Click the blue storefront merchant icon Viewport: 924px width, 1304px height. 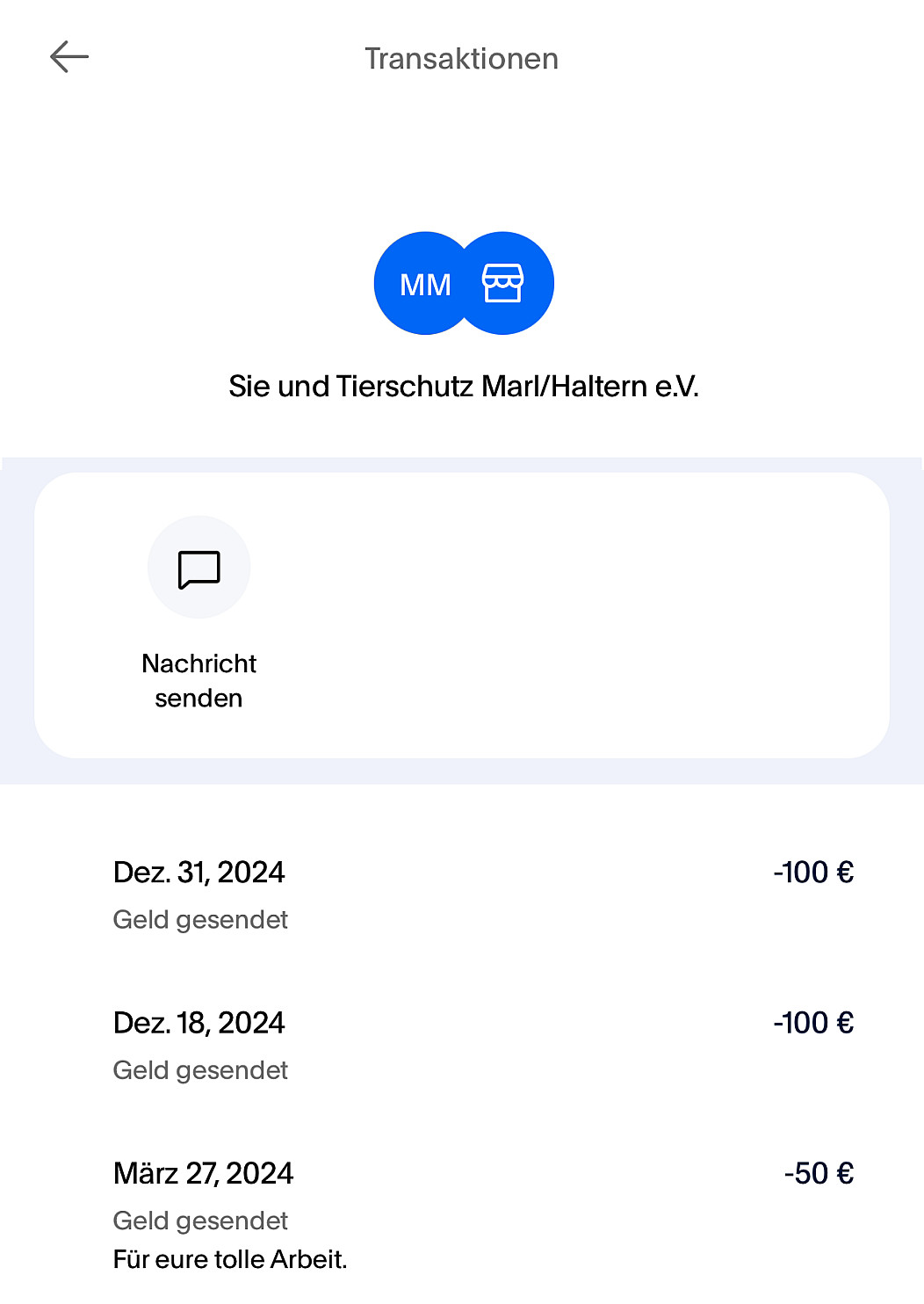pos(504,283)
